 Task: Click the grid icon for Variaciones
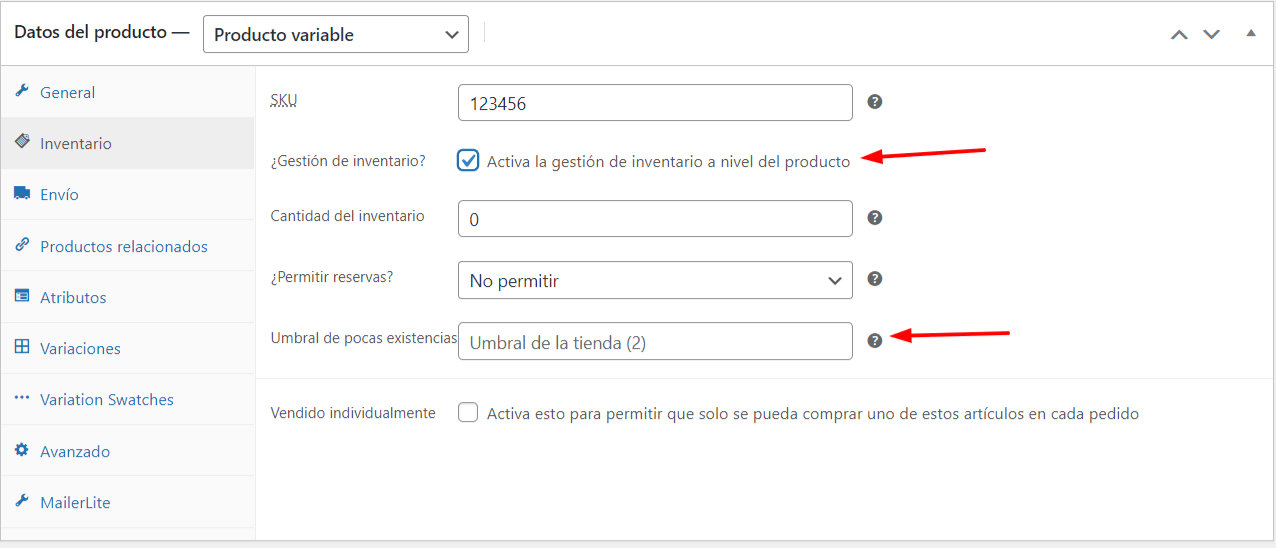click(22, 347)
